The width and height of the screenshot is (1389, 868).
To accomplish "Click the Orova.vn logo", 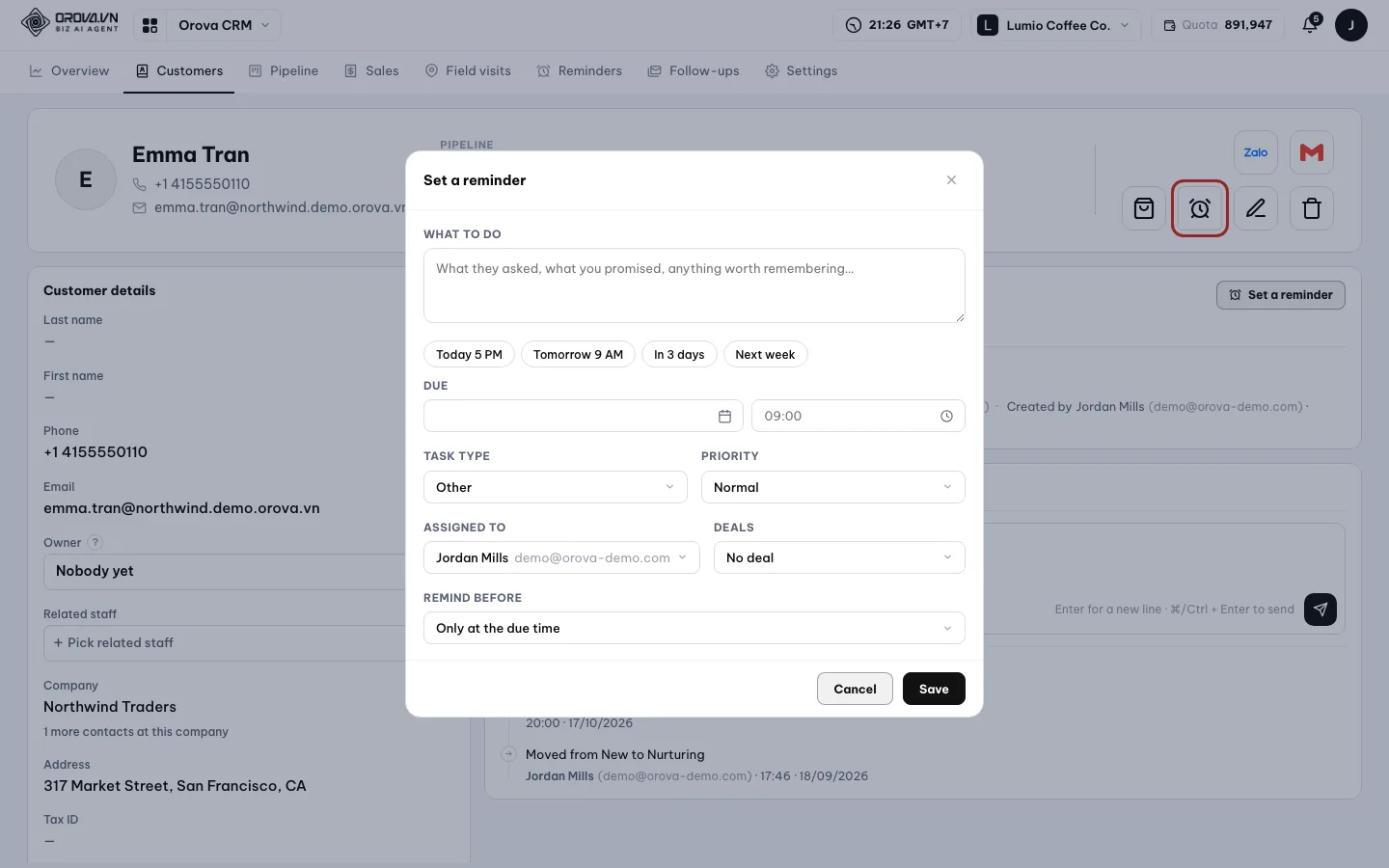I will tap(69, 22).
